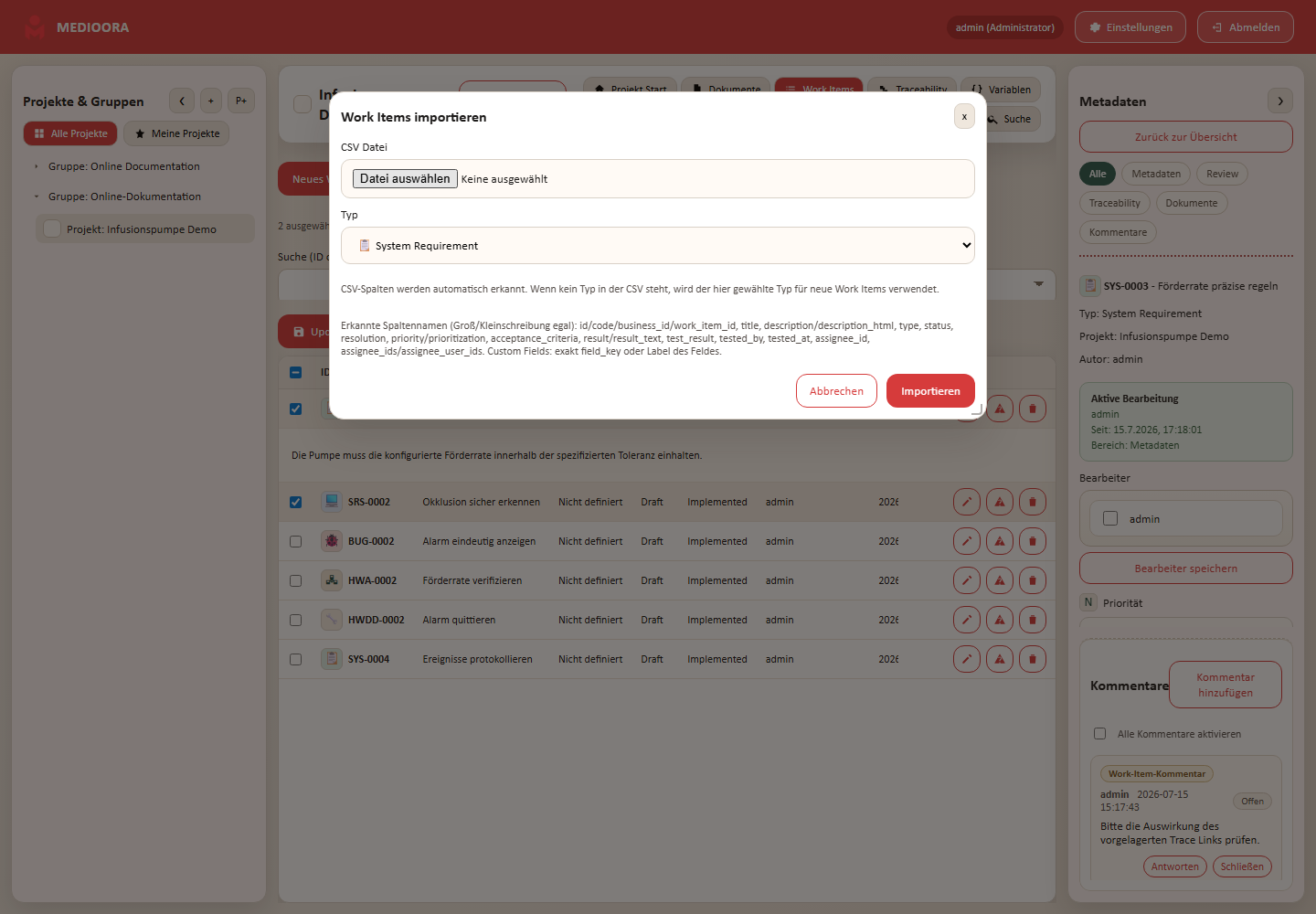This screenshot has height=914, width=1316.
Task: Toggle the select-all checkbox in table header
Action: [x=295, y=372]
